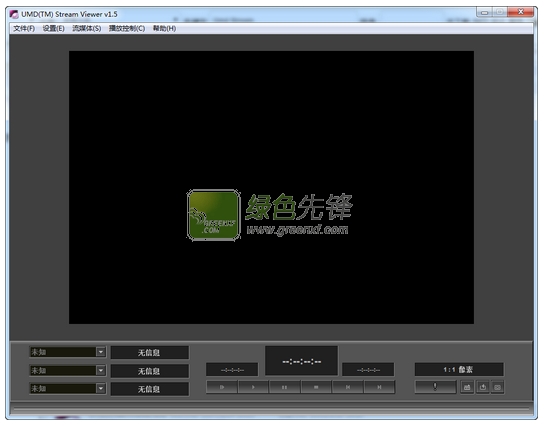The height and width of the screenshot is (426, 544).
Task: Click the black video preview area
Action: coord(271,187)
